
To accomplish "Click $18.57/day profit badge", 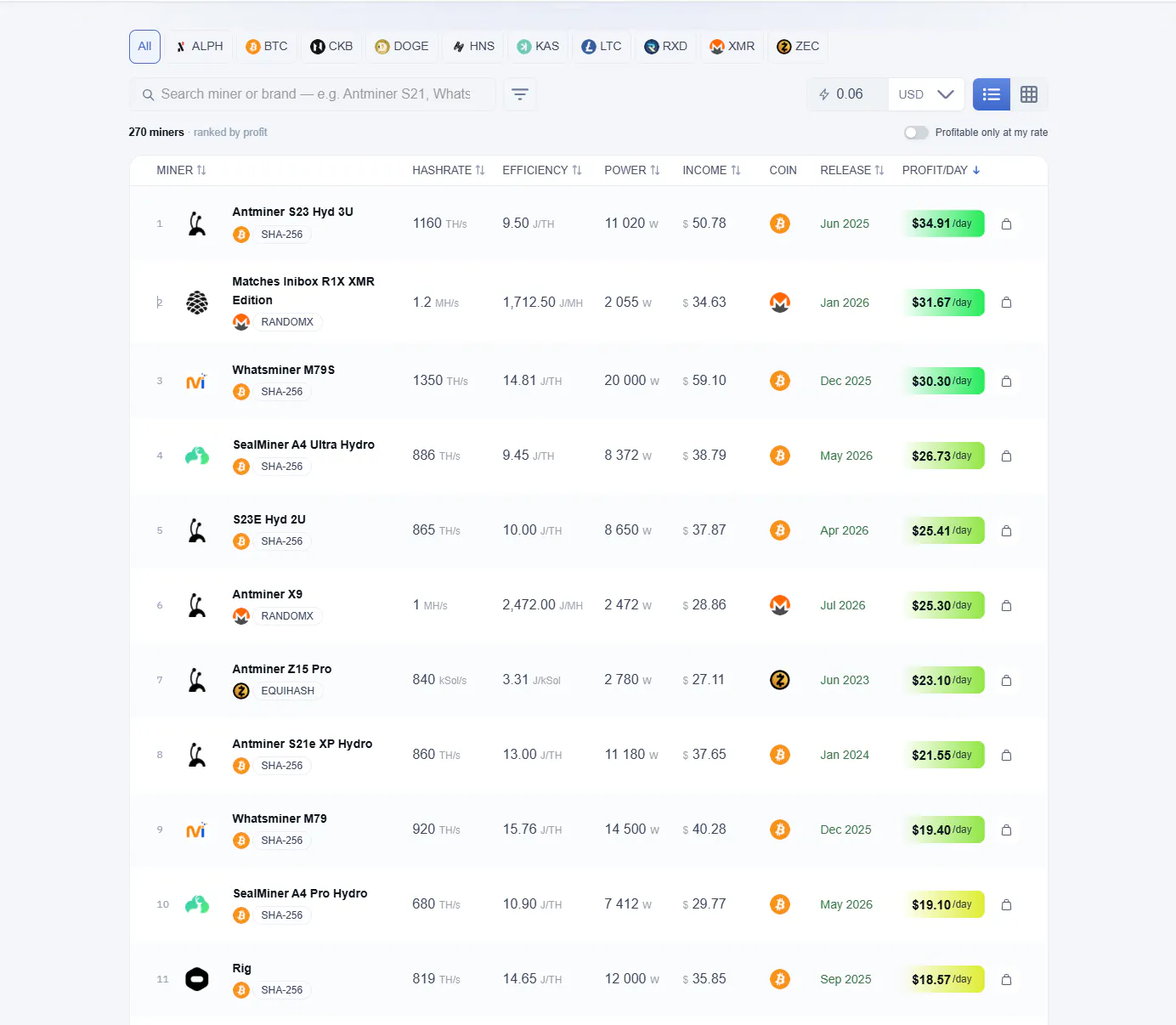I will 942,979.
